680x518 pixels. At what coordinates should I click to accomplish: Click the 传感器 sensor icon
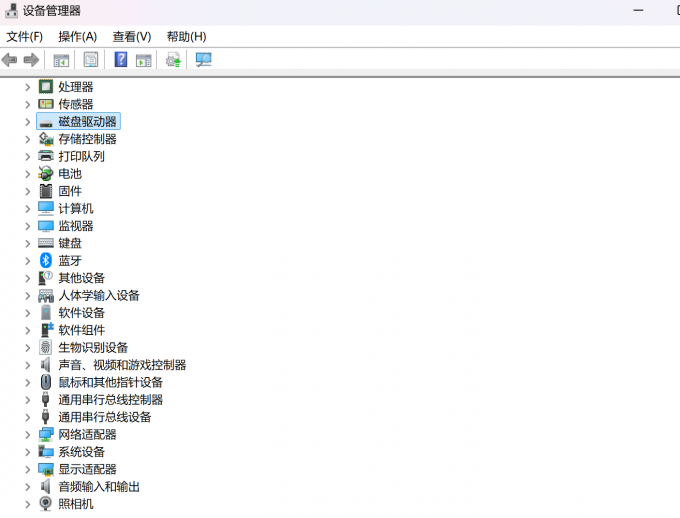click(46, 104)
